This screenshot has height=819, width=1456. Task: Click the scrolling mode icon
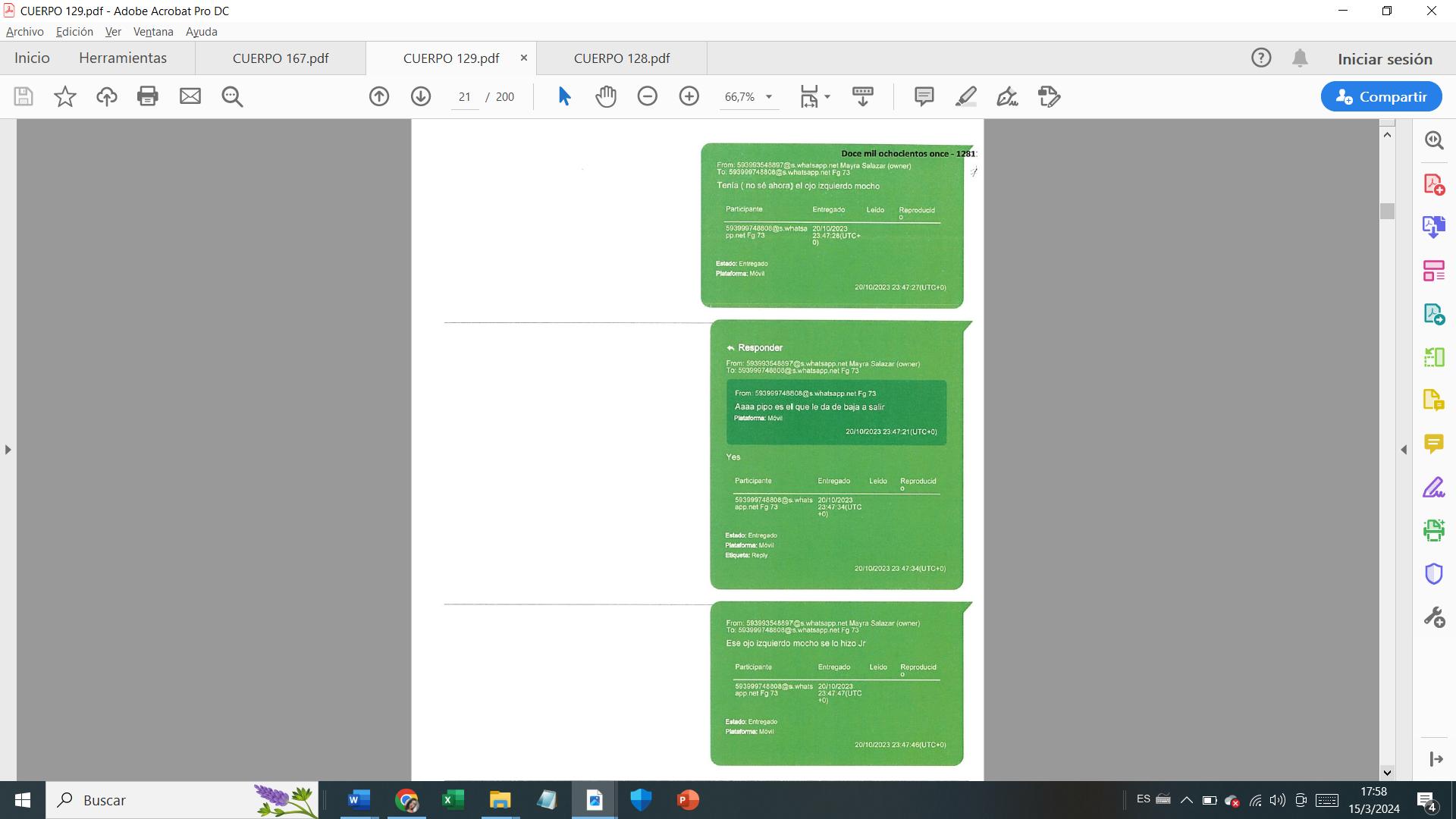(863, 96)
